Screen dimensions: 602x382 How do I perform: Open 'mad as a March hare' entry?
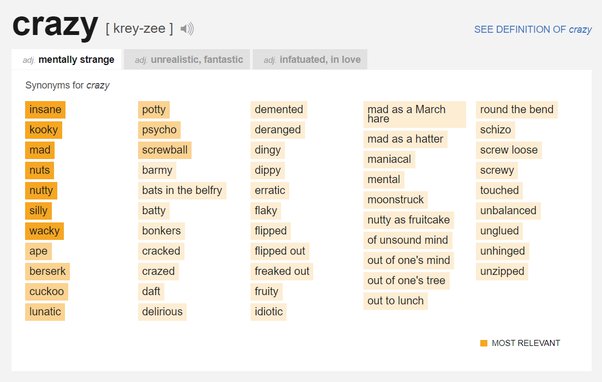tap(415, 114)
